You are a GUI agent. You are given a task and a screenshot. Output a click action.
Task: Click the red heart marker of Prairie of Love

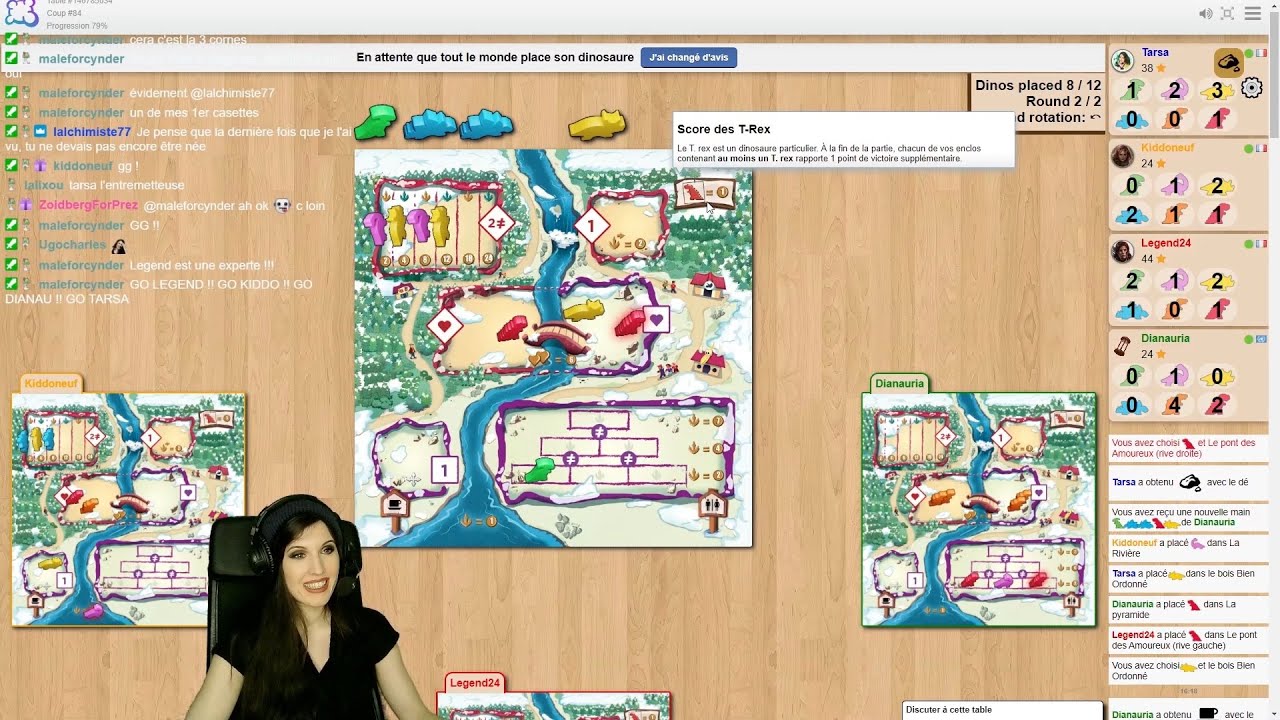tap(444, 326)
